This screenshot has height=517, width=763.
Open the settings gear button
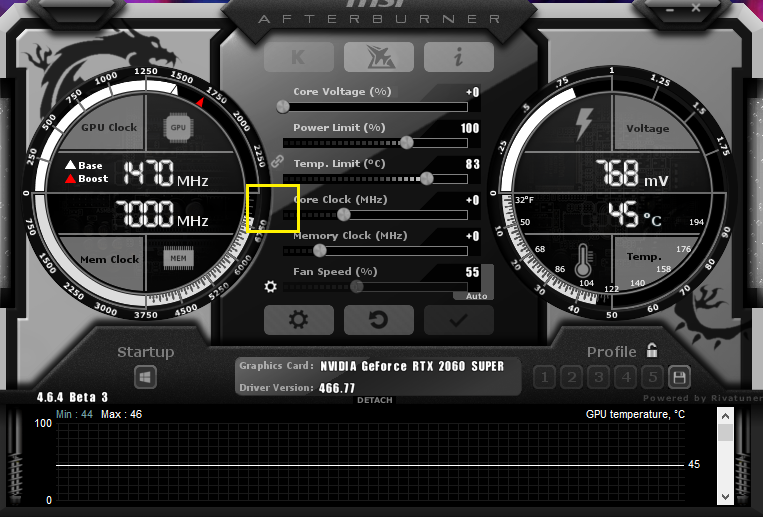tap(299, 320)
